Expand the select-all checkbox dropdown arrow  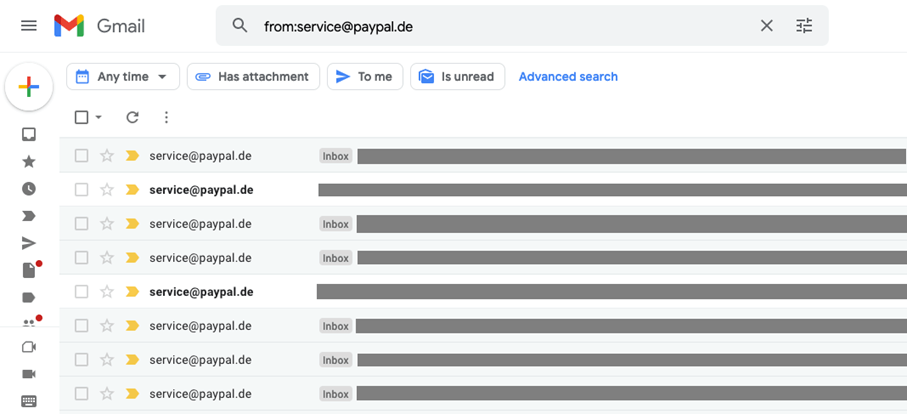coord(98,117)
